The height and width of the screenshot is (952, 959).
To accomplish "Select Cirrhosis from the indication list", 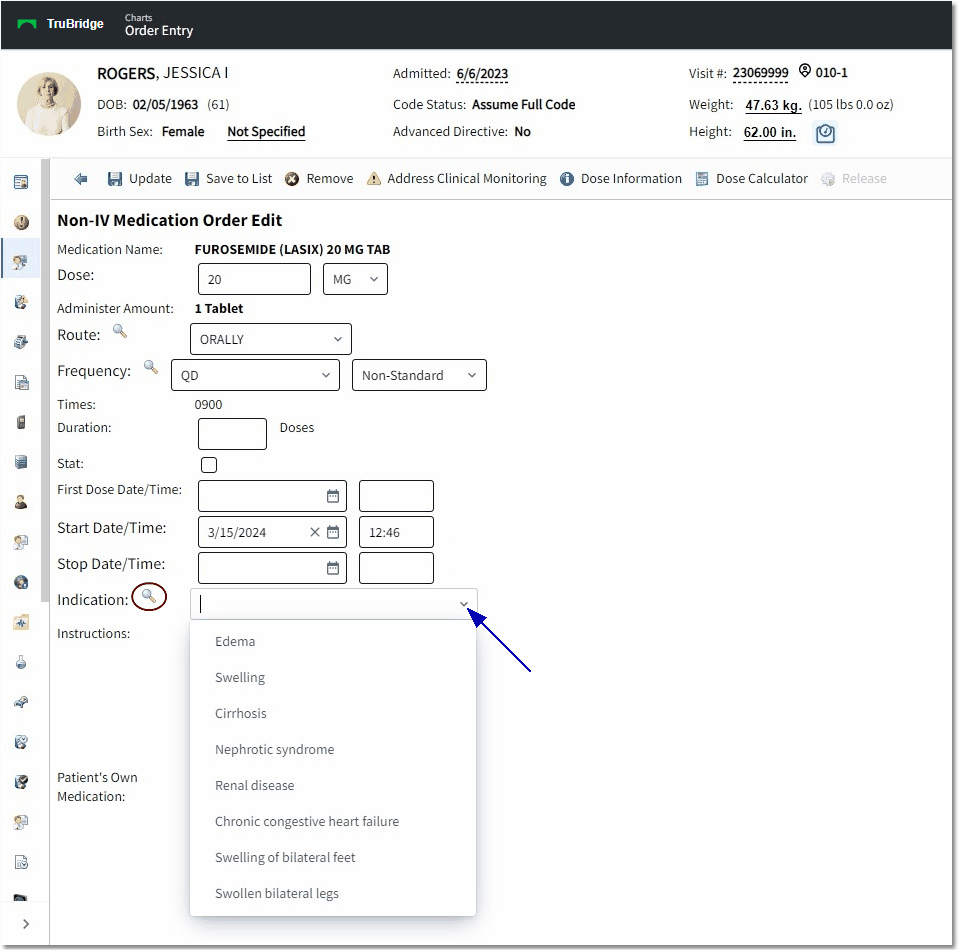I will pos(333,714).
